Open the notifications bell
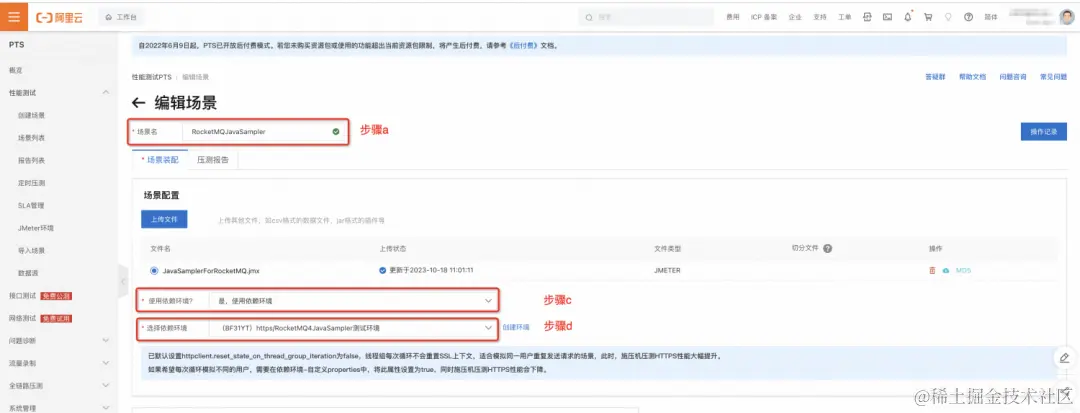This screenshot has width=1080, height=413. tap(908, 17)
